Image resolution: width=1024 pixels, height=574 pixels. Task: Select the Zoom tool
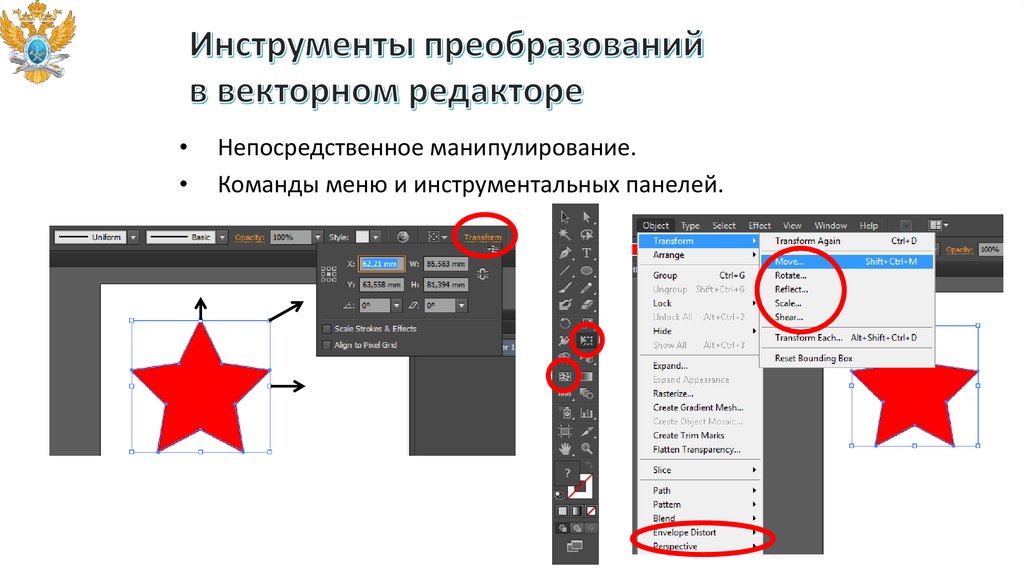click(x=586, y=449)
